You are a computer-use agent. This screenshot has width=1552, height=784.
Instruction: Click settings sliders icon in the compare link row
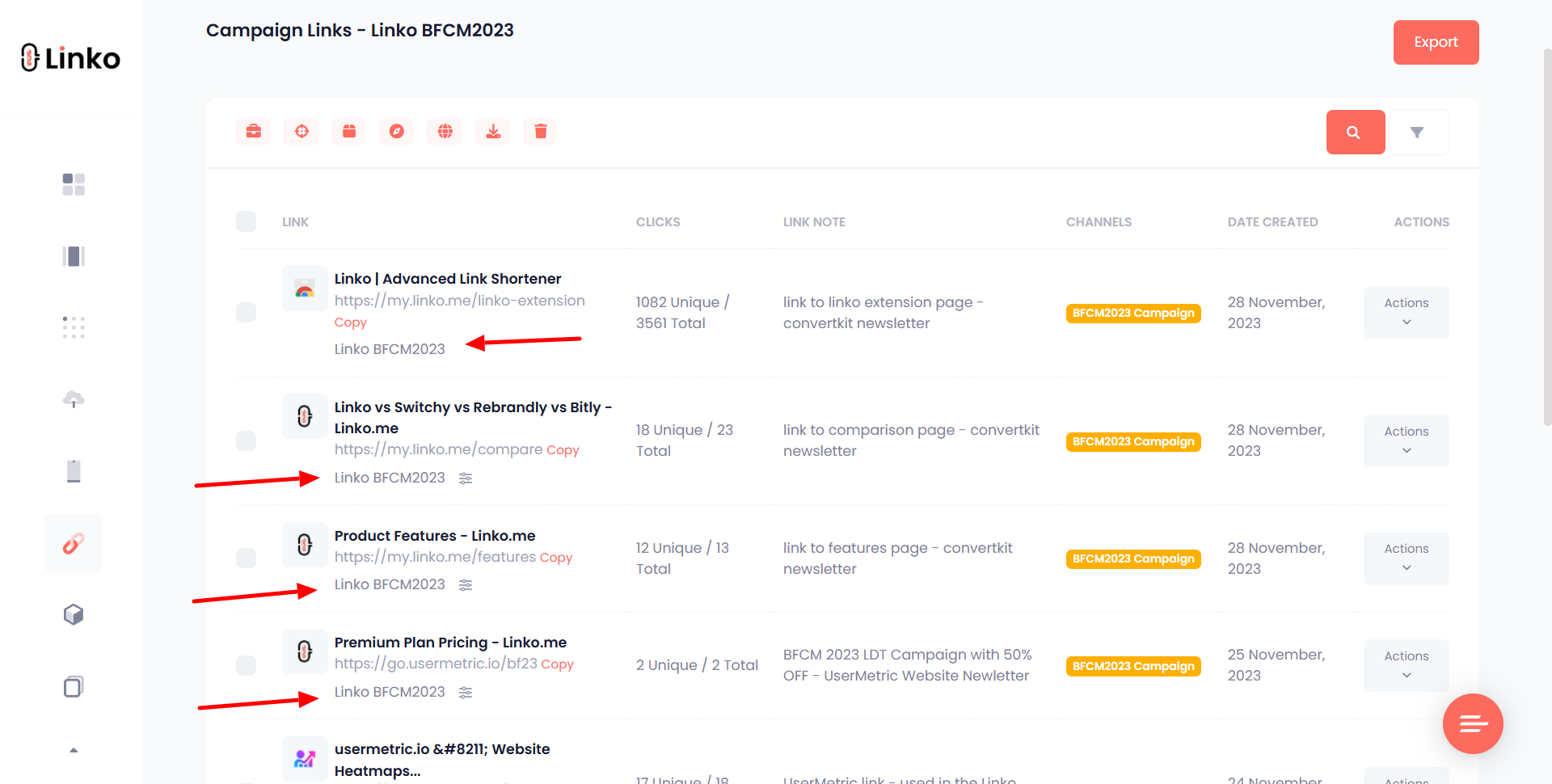click(x=466, y=478)
